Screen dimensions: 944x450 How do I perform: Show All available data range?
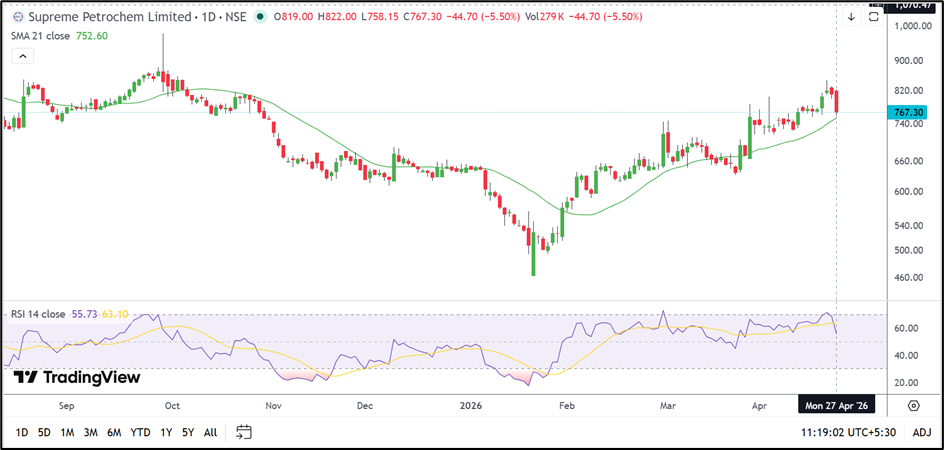(210, 432)
